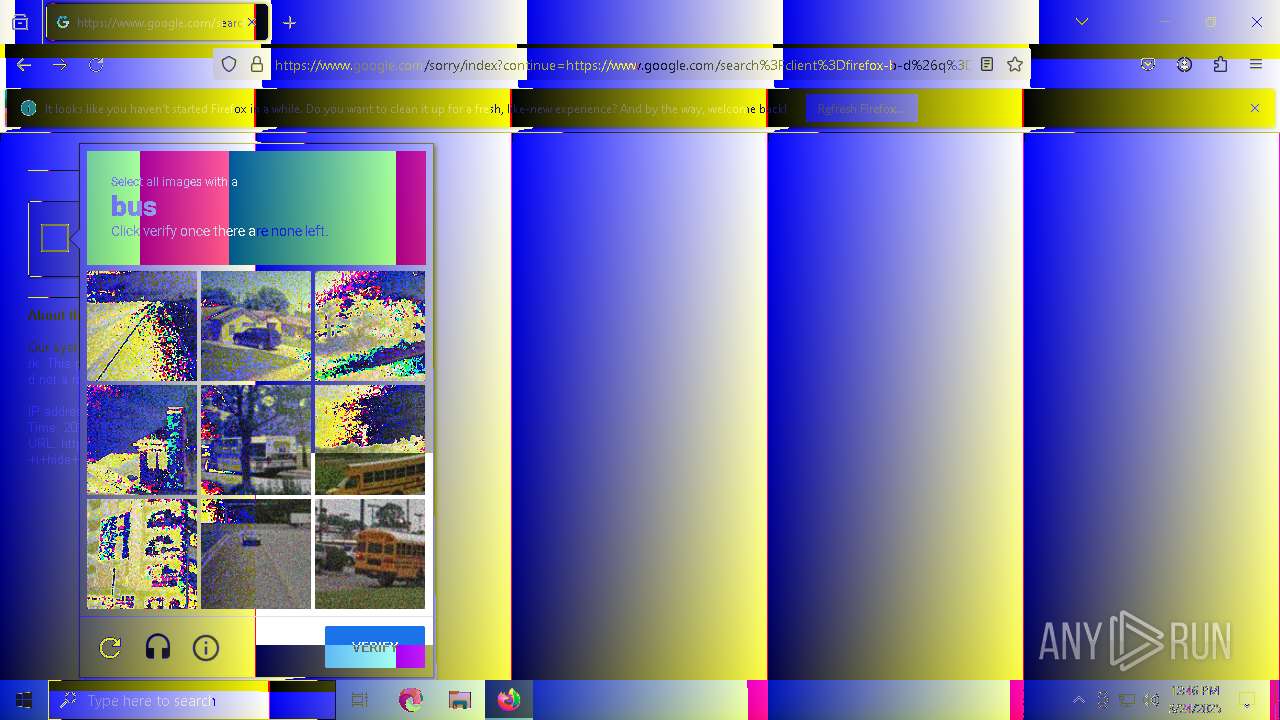Select tile with yellow school bus
The width and height of the screenshot is (1280, 720).
pyautogui.click(x=370, y=554)
